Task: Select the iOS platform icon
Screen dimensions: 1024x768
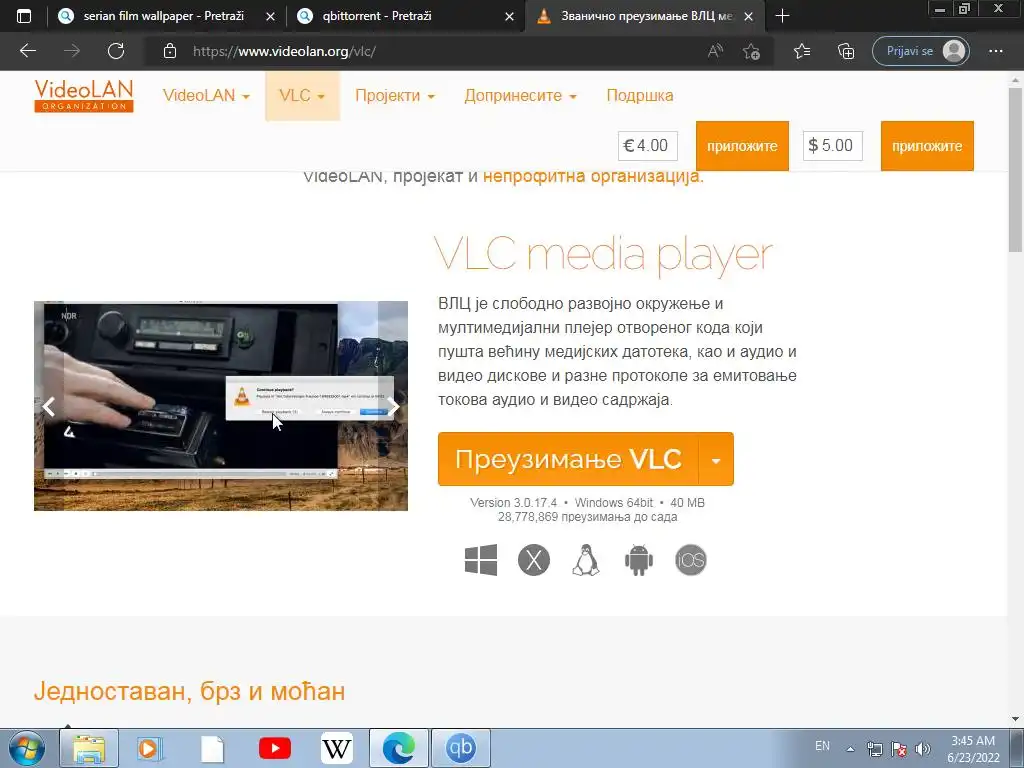Action: pos(691,560)
